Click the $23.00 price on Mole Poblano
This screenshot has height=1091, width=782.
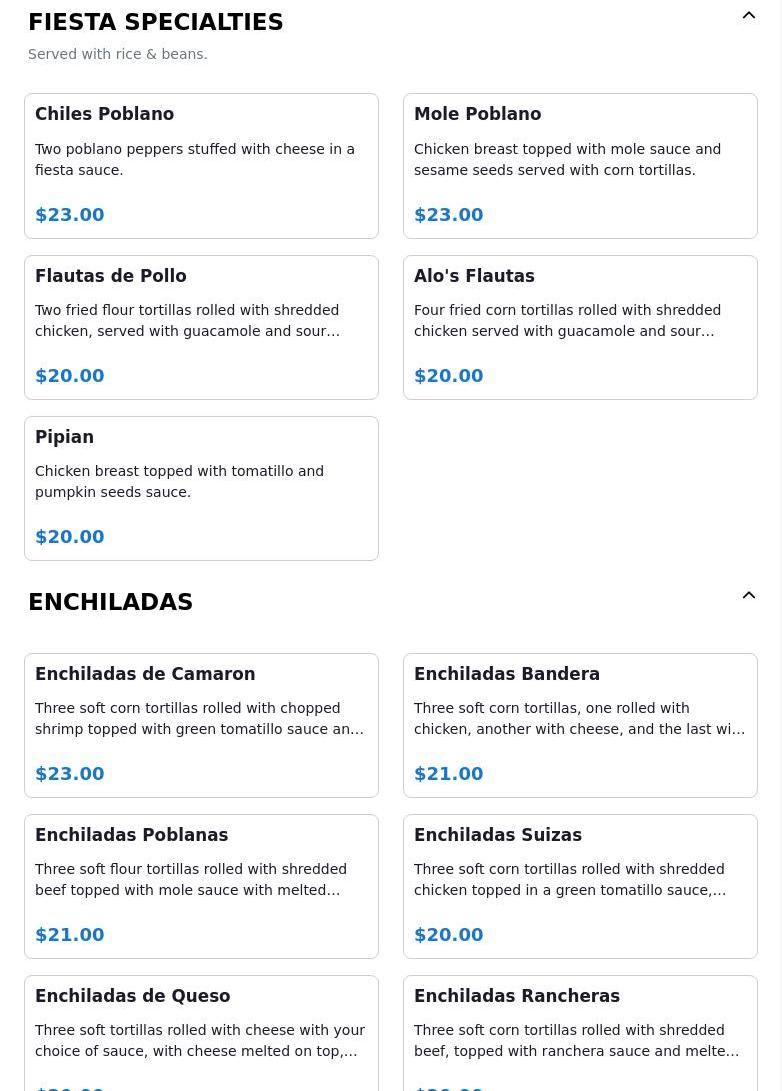pos(449,214)
